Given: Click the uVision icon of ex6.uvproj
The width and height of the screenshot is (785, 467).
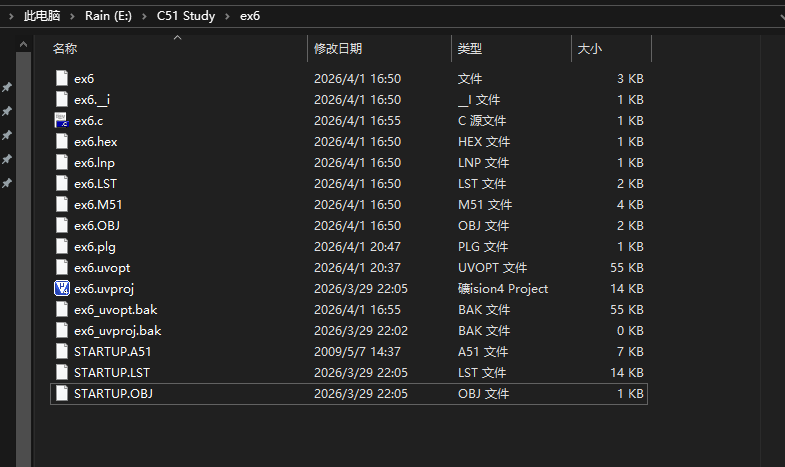Looking at the screenshot, I should tap(62, 288).
